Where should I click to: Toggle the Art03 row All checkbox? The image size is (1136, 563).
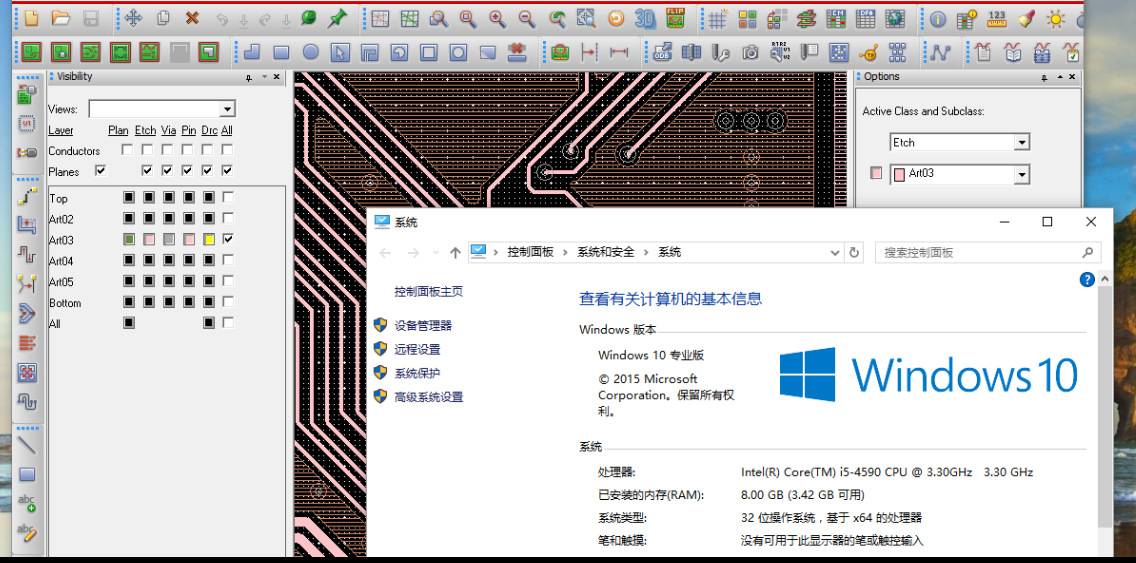pyautogui.click(x=228, y=238)
